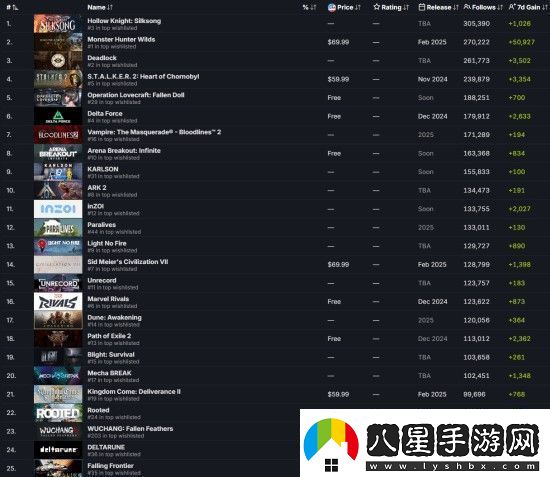Open Monster Hunter Wilds thumbnail

pyautogui.click(x=58, y=42)
